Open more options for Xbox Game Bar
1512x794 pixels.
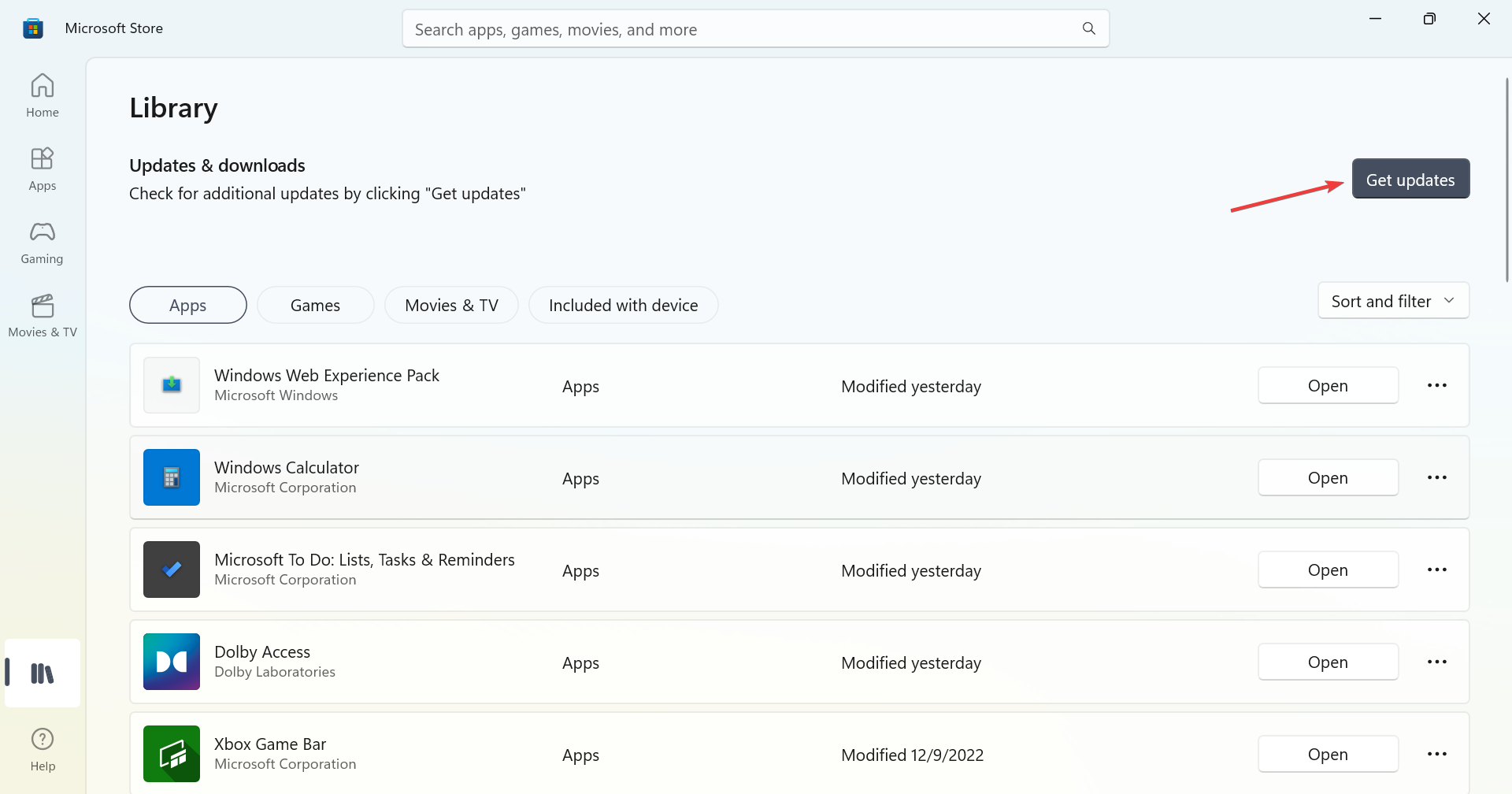(1437, 754)
